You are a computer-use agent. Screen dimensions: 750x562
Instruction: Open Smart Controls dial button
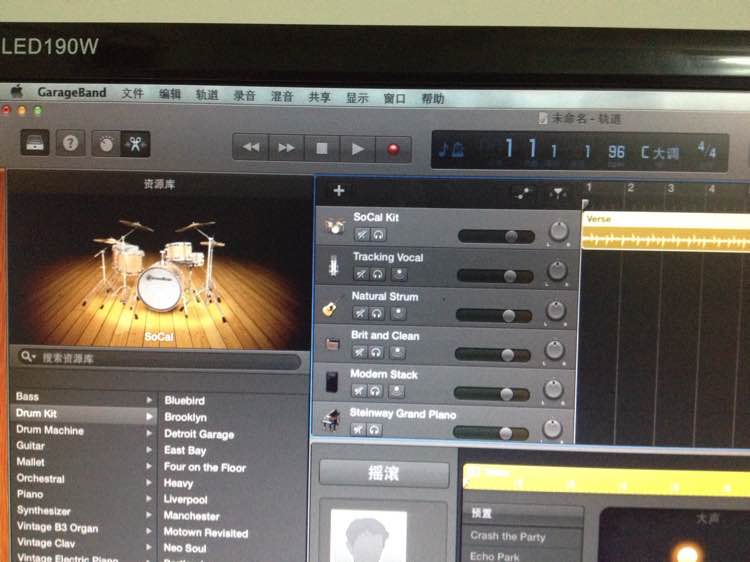106,144
